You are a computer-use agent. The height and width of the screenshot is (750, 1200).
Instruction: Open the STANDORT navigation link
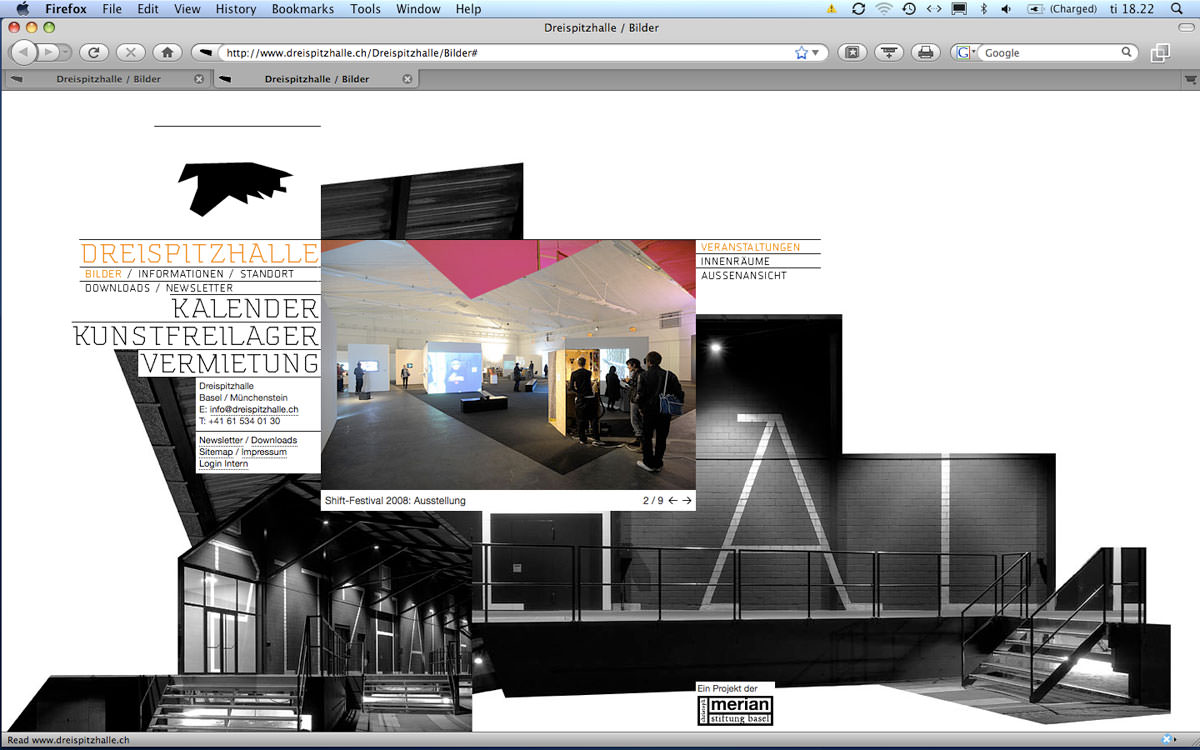coord(267,274)
